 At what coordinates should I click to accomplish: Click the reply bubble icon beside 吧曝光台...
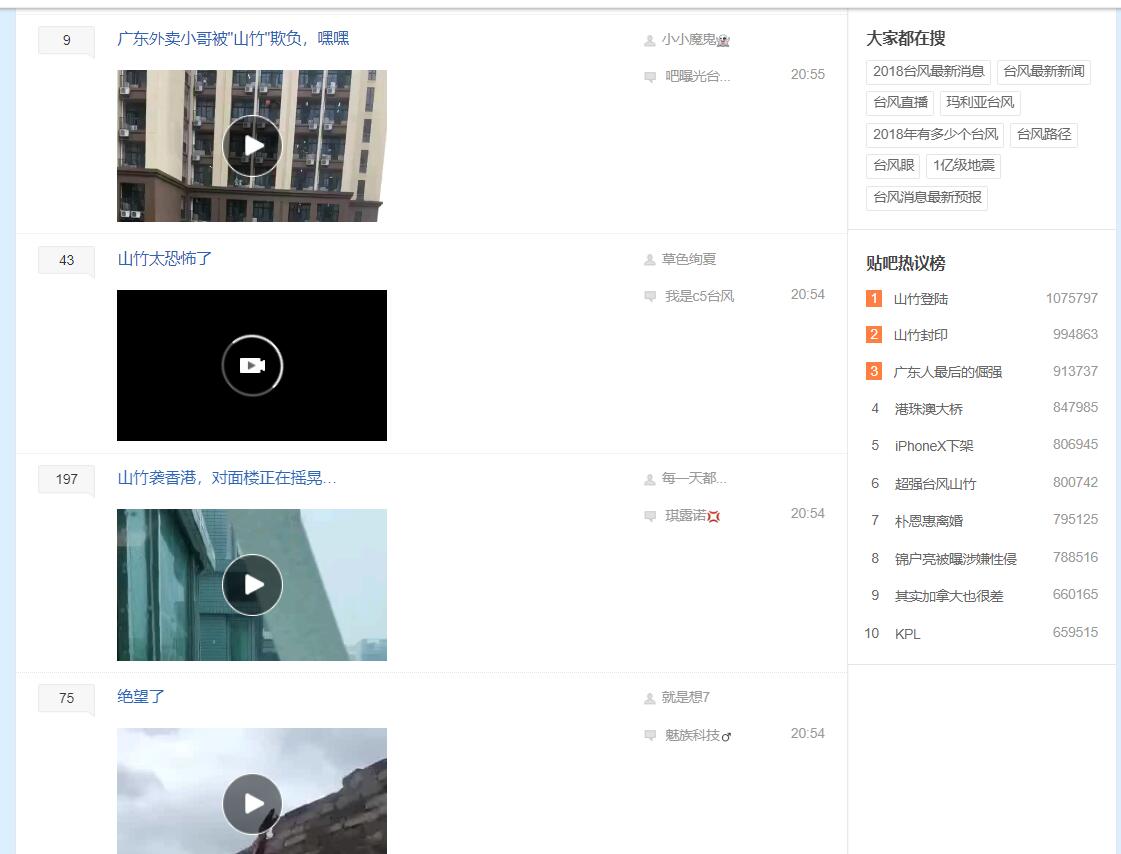[x=650, y=77]
